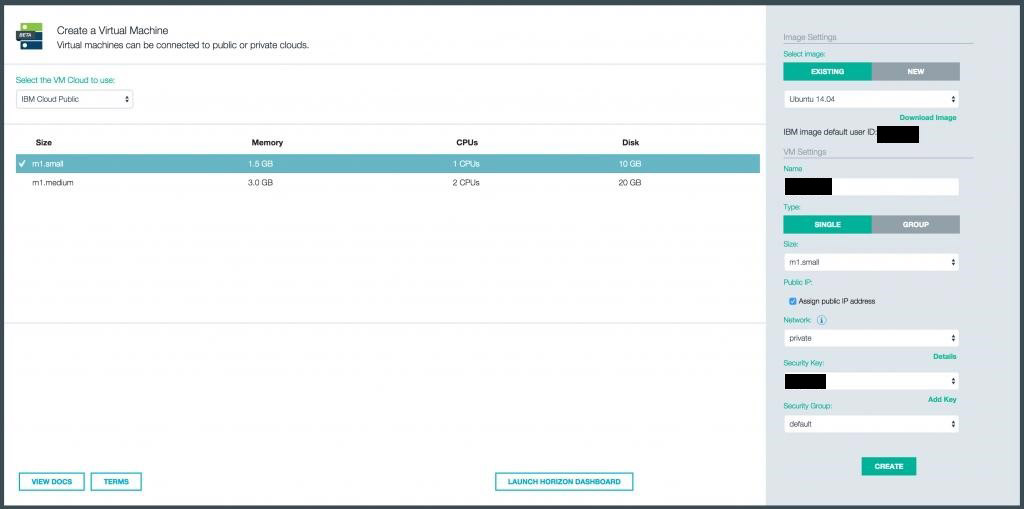This screenshot has height=509, width=1024.
Task: Select the Single VM type
Action: pos(827,224)
